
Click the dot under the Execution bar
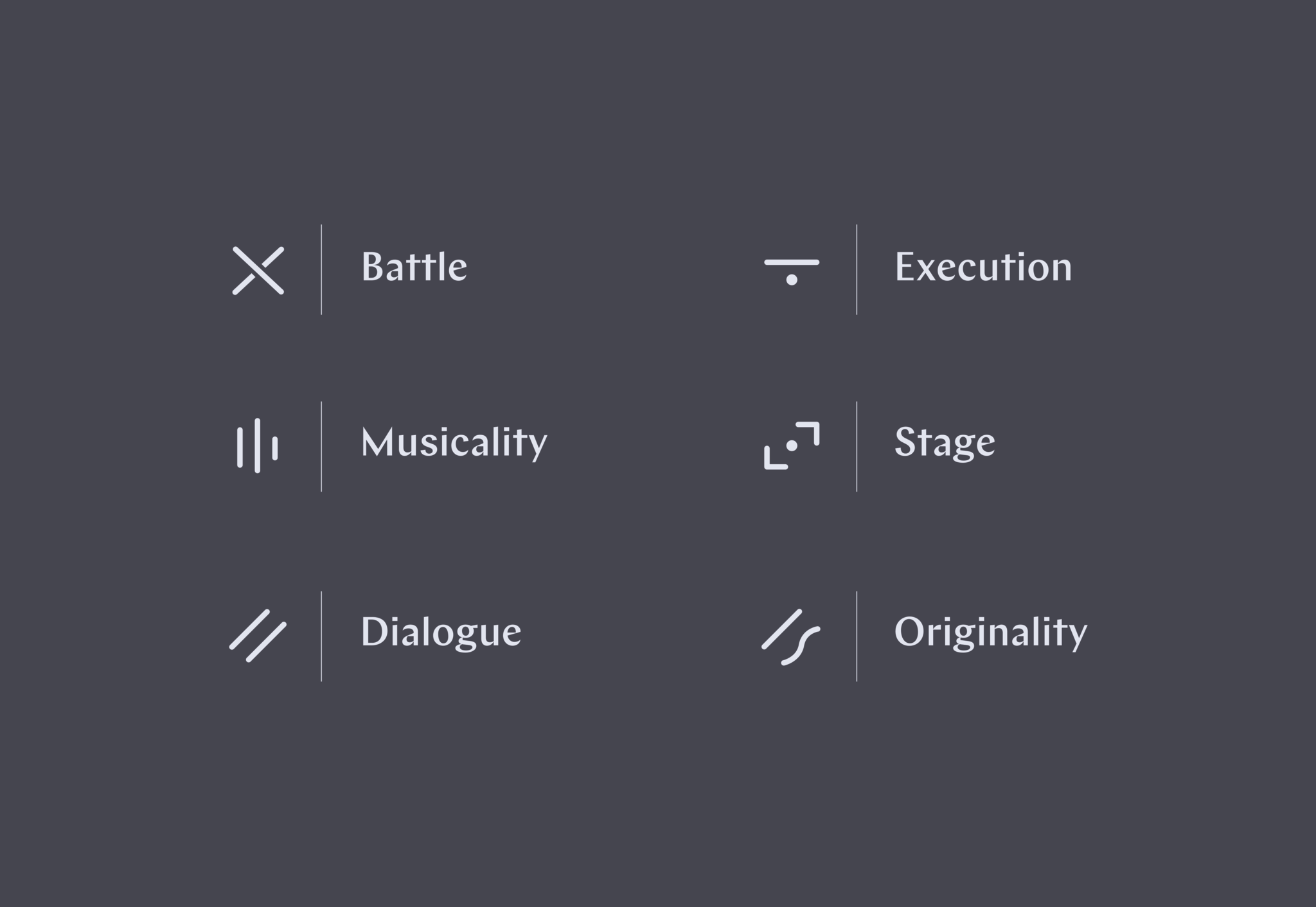792,280
